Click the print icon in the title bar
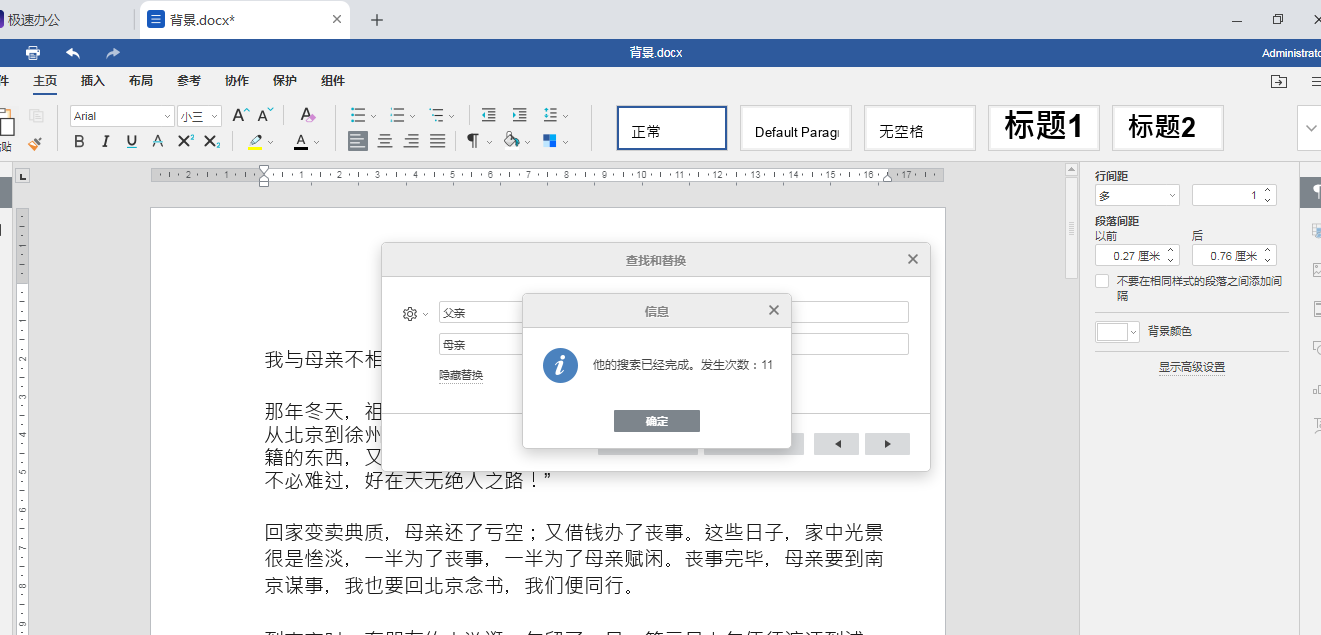Image resolution: width=1321 pixels, height=635 pixels. click(33, 52)
